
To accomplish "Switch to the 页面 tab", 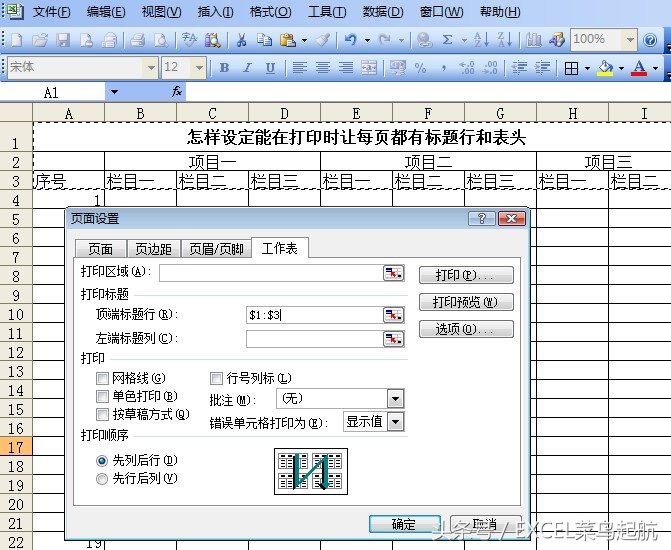I will pos(101,249).
